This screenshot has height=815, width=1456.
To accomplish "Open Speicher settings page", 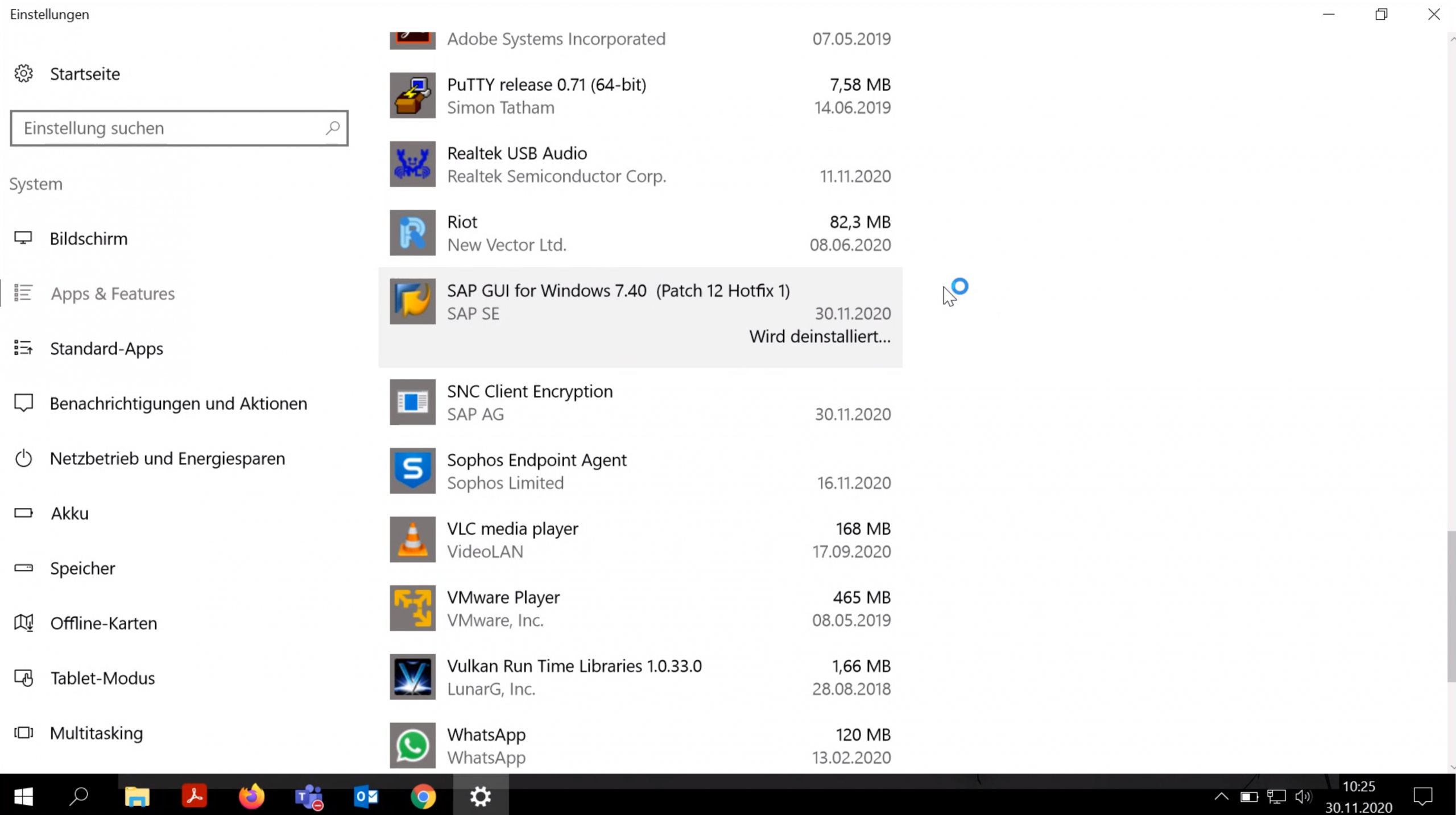I will 82,568.
